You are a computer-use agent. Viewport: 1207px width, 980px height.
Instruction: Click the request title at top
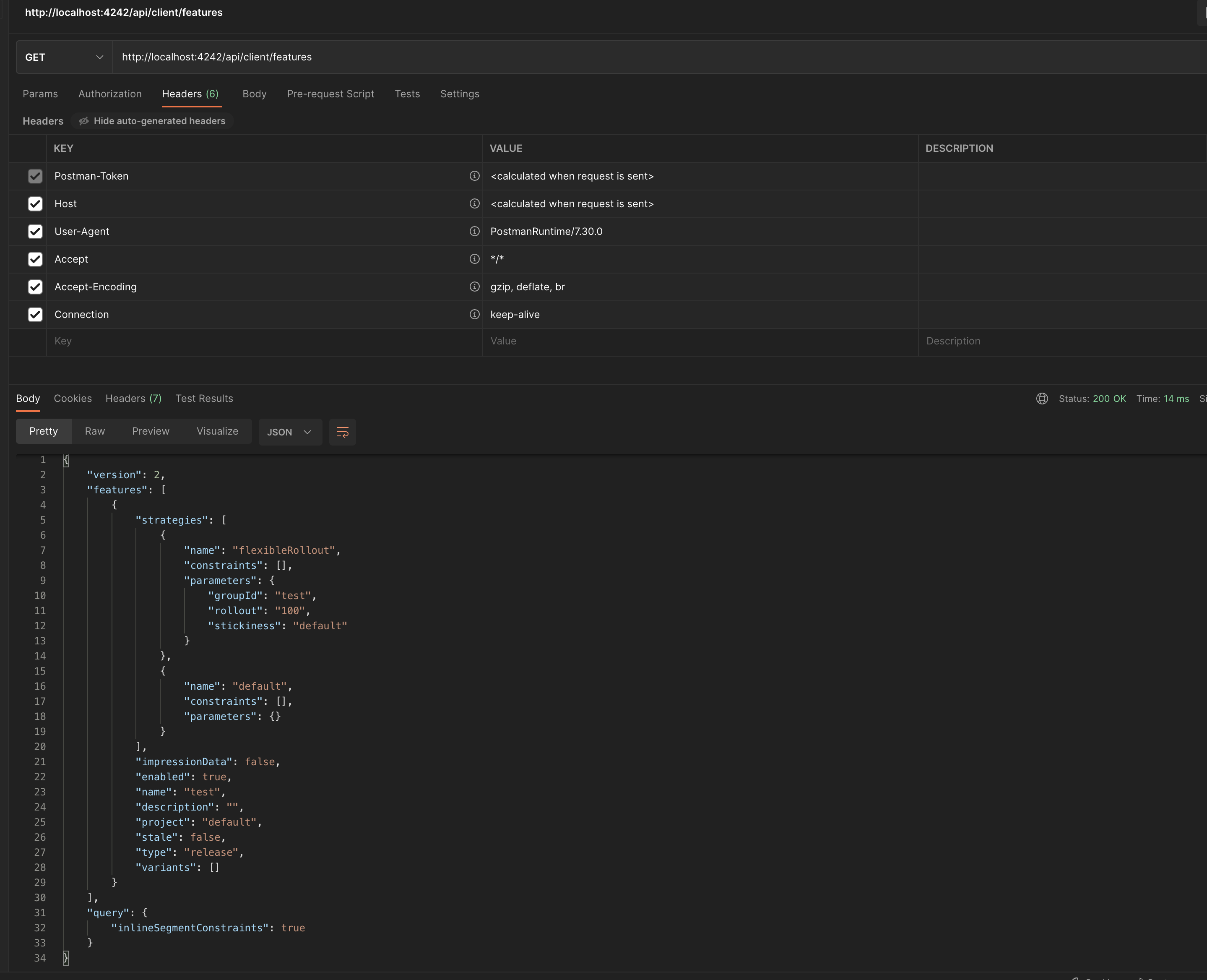124,13
